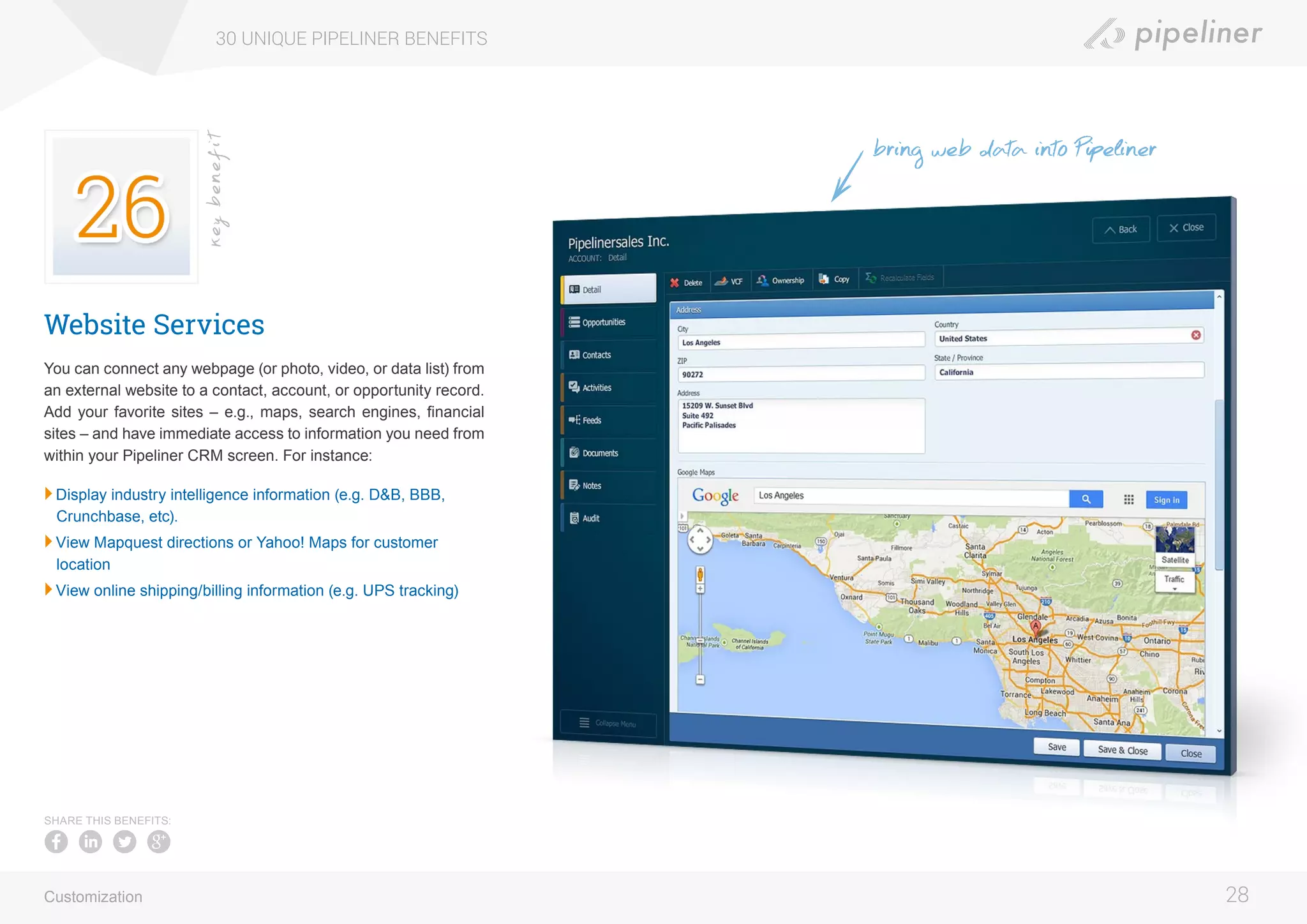The height and width of the screenshot is (924, 1307).
Task: Close the account detail with top Close
Action: click(x=1186, y=228)
